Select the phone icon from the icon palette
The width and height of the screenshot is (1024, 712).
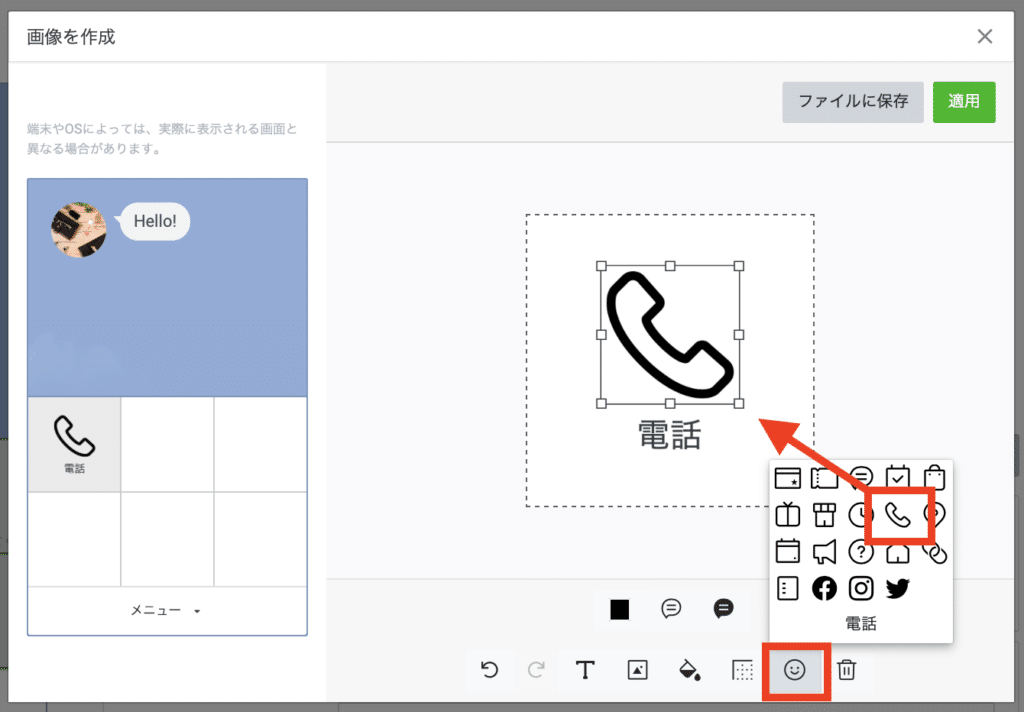[898, 515]
